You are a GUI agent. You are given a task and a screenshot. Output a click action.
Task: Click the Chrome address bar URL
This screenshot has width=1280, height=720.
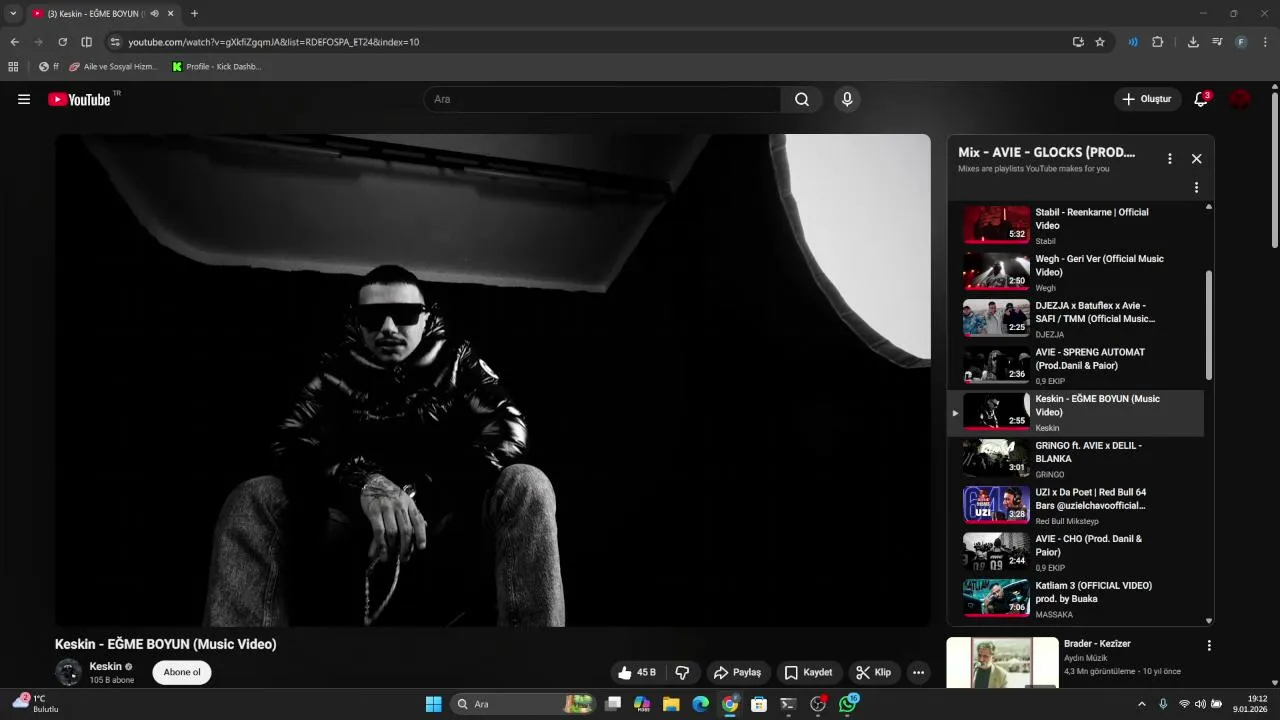pyautogui.click(x=273, y=42)
